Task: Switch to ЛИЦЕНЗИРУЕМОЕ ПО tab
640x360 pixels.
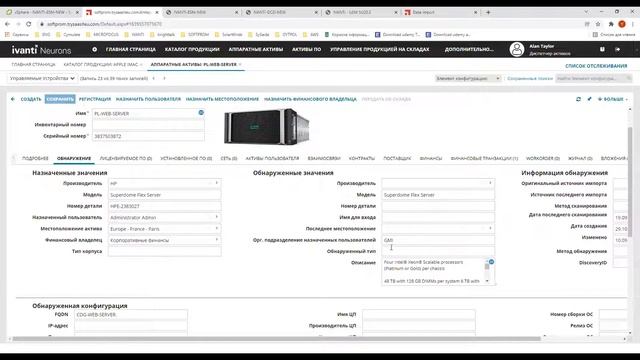Action: 126,158
